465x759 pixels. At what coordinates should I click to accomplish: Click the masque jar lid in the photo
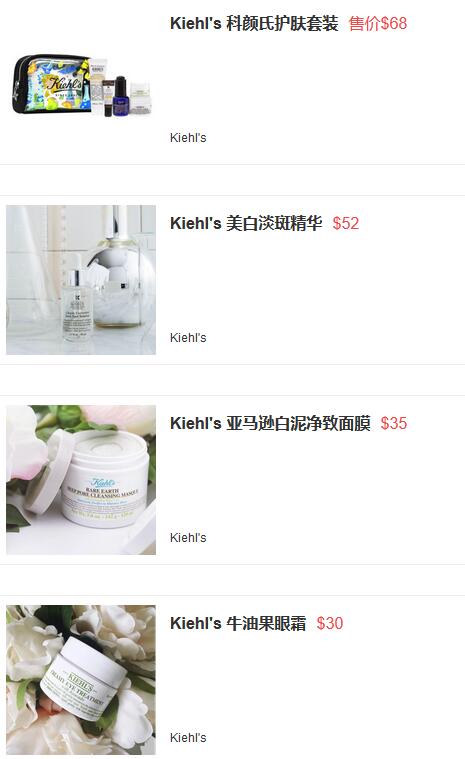click(45, 471)
